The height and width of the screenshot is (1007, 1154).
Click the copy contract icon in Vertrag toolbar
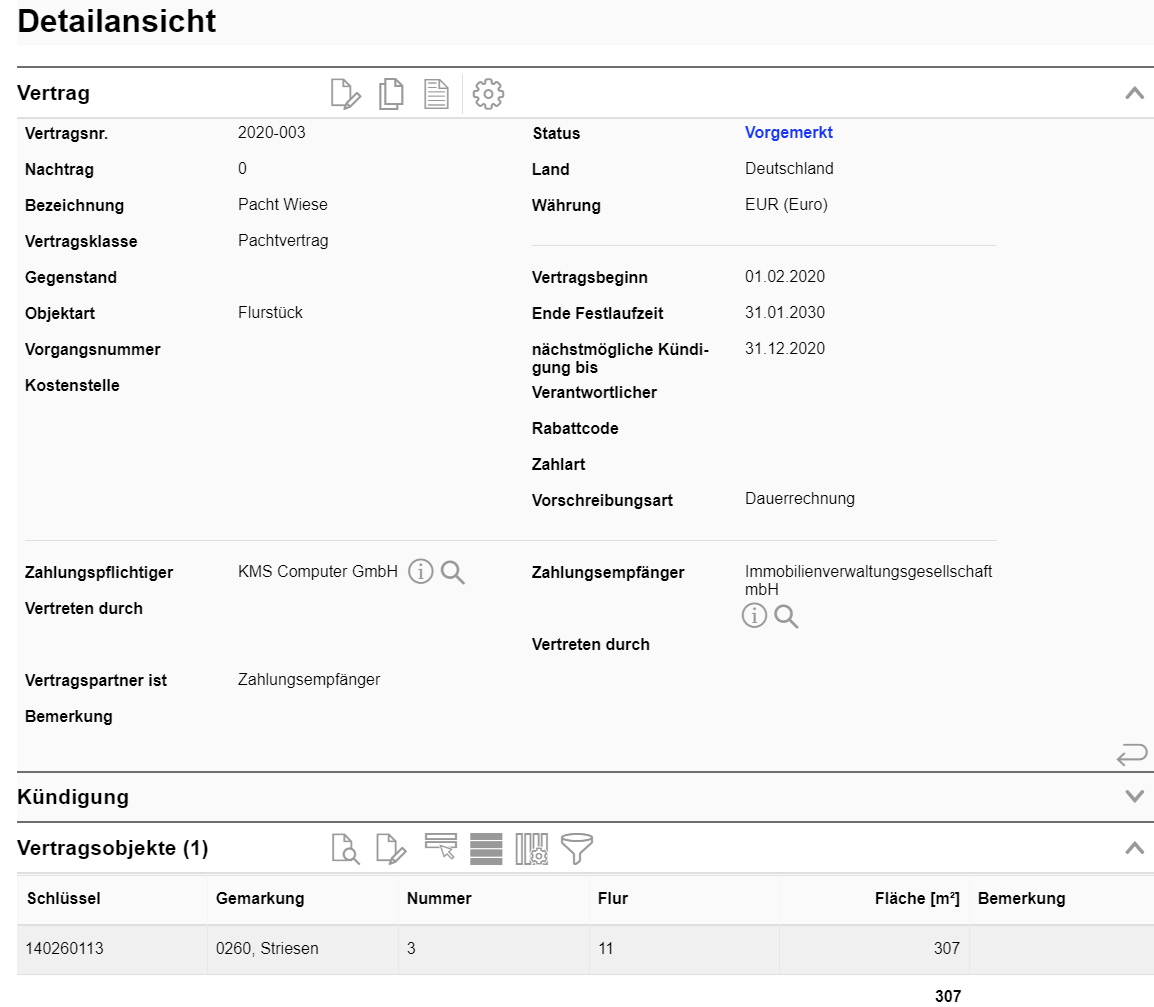pyautogui.click(x=391, y=94)
